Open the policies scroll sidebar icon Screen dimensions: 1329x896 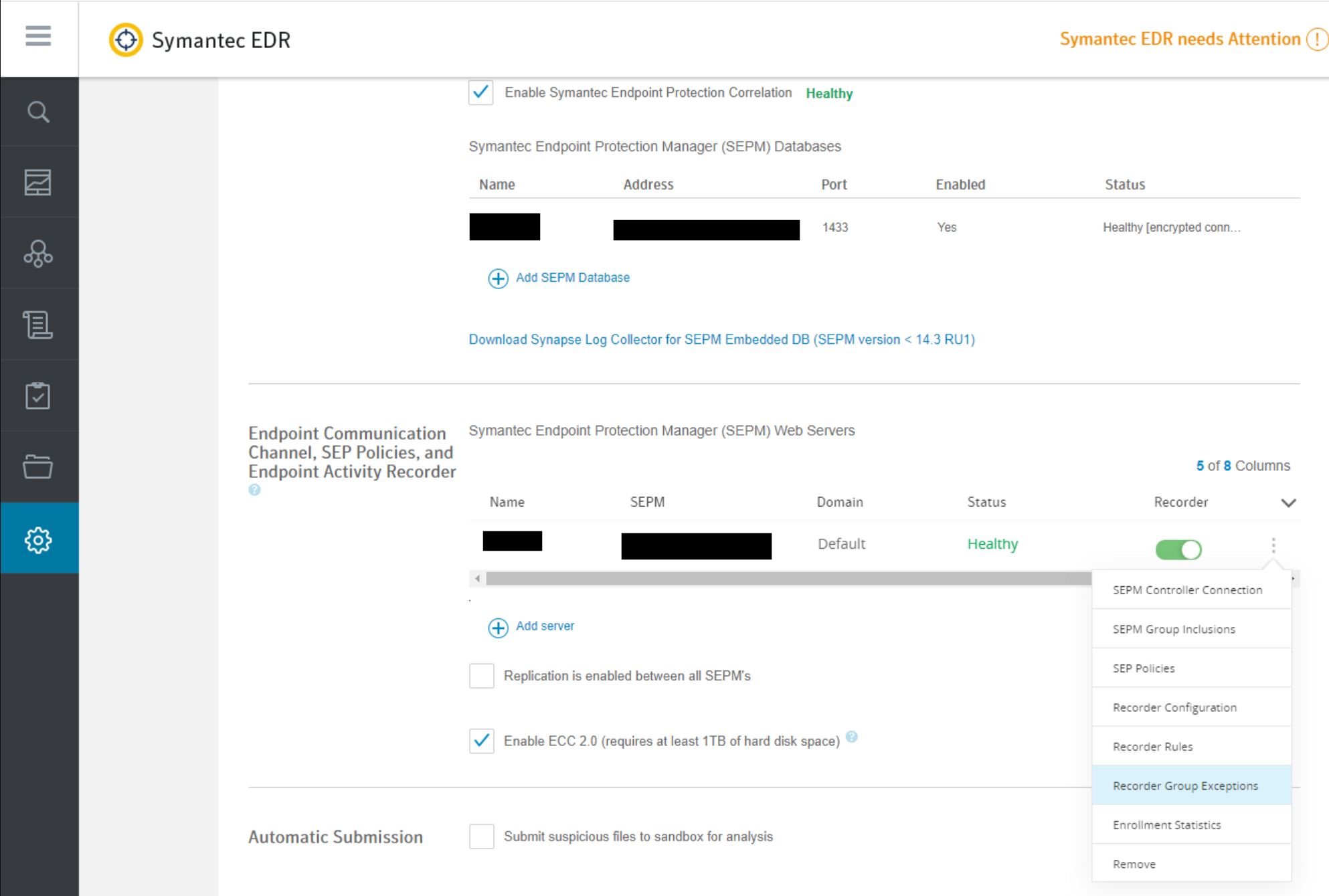[x=38, y=325]
